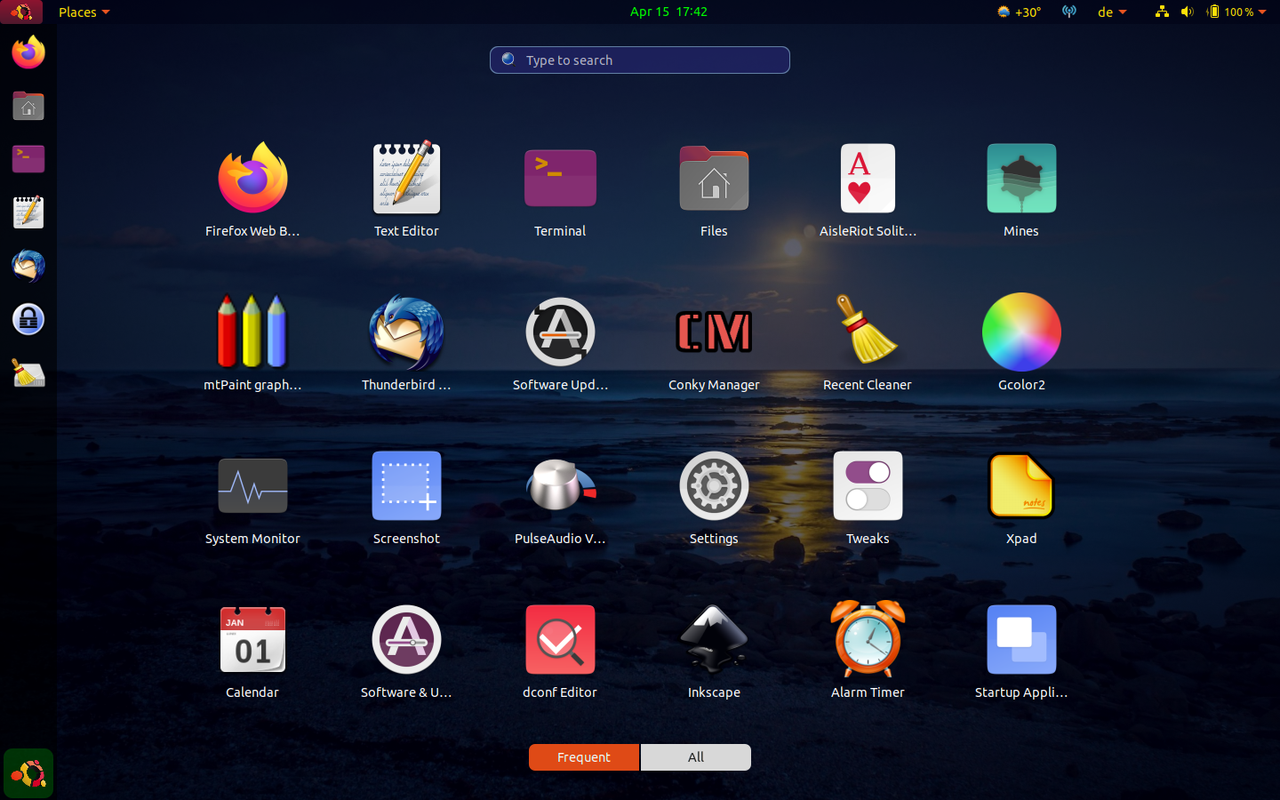Open the Xpad sticky notes app

point(1021,486)
